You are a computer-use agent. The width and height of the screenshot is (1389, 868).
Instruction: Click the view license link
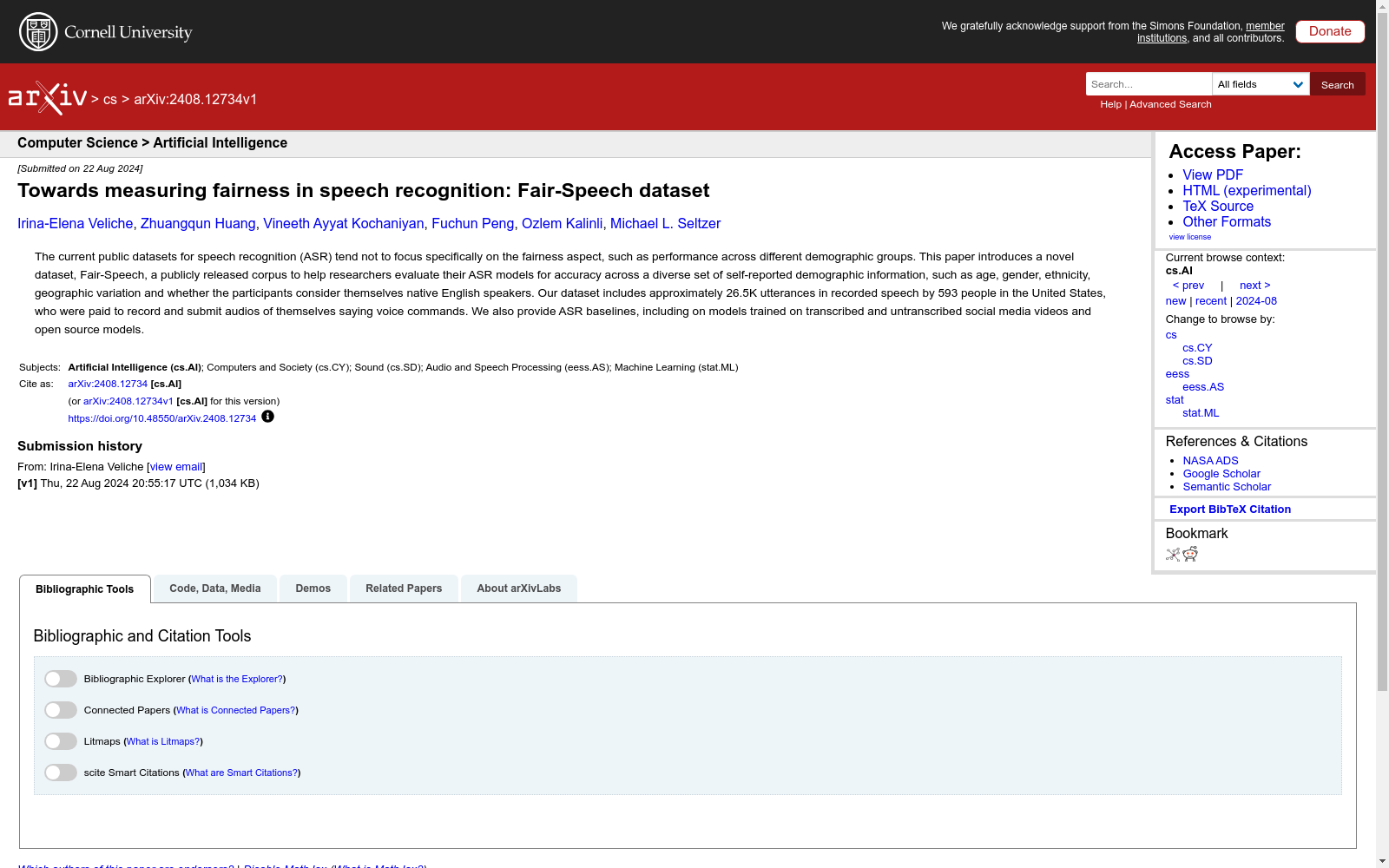click(x=1189, y=237)
